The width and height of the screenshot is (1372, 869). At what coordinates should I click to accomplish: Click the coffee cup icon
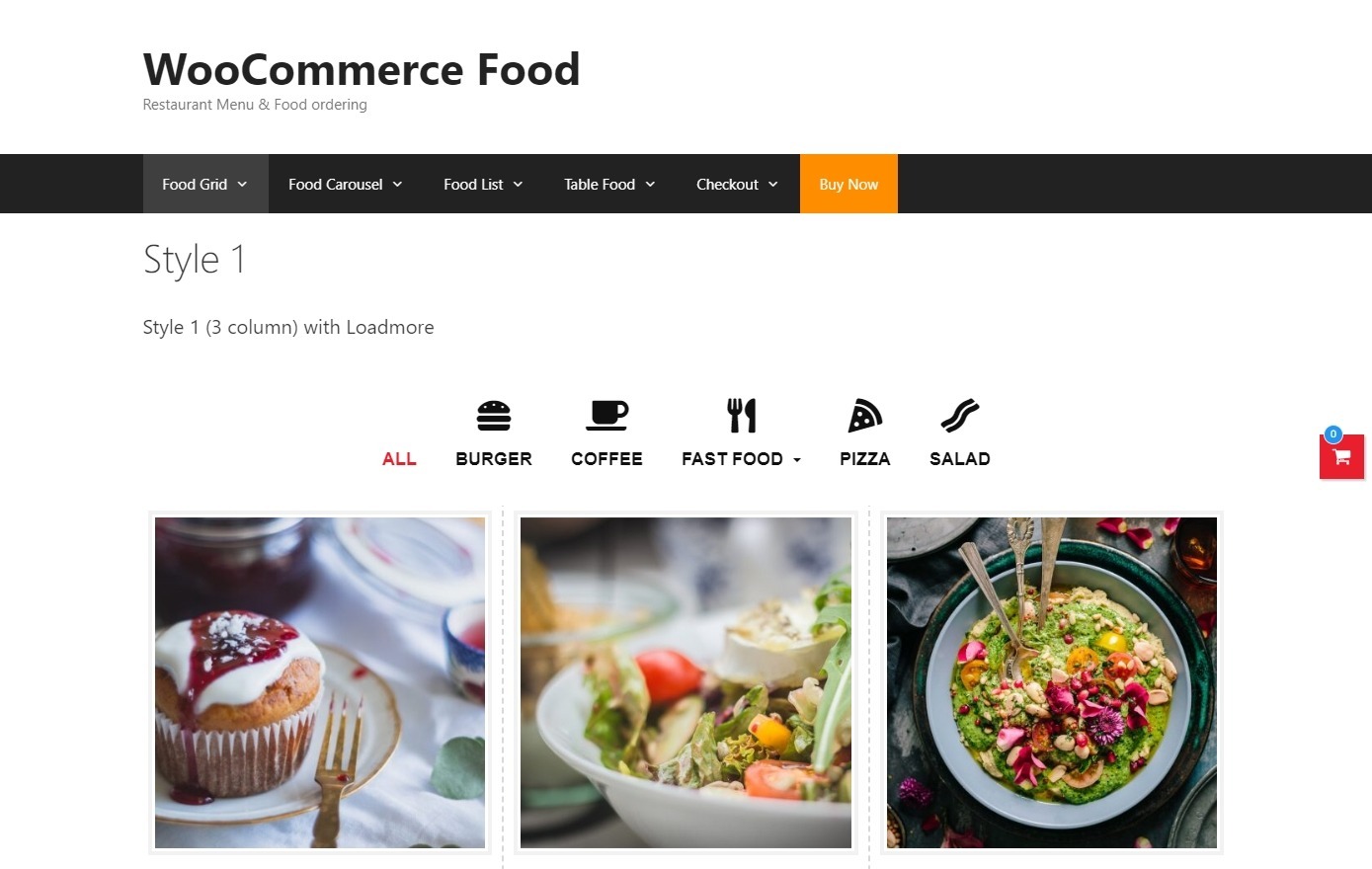pyautogui.click(x=606, y=416)
